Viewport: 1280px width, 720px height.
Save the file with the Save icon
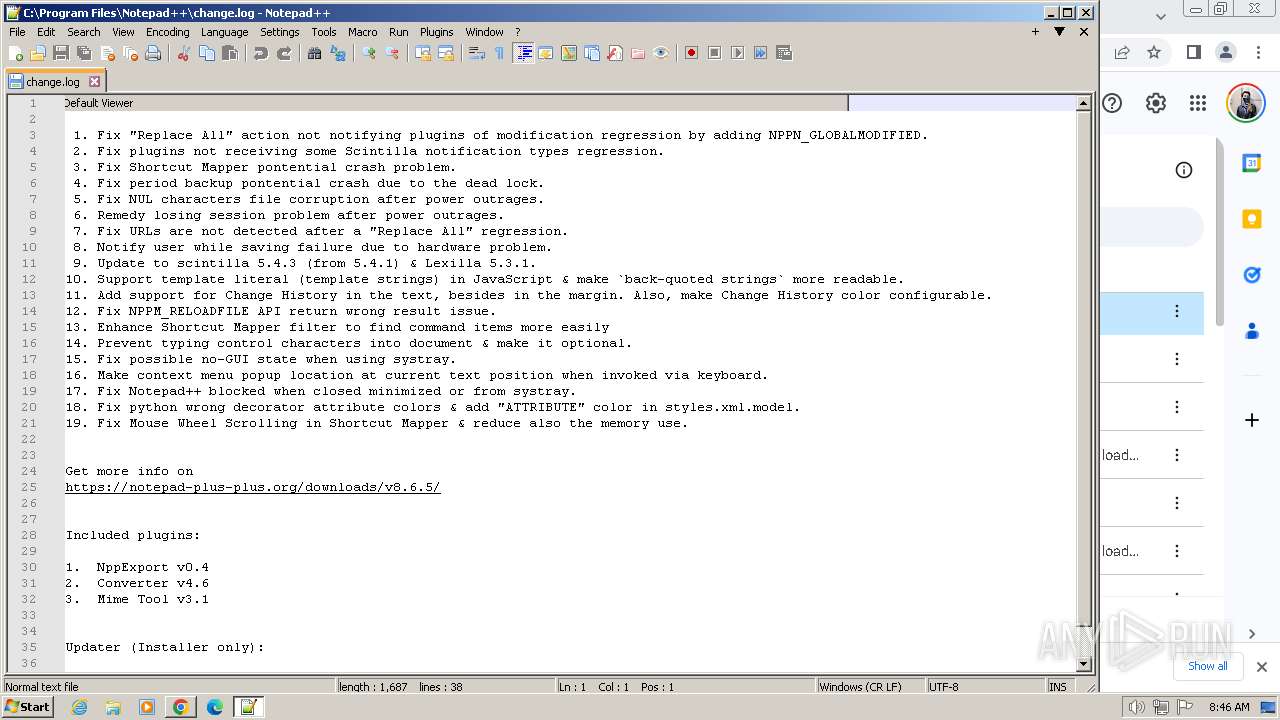[x=60, y=53]
